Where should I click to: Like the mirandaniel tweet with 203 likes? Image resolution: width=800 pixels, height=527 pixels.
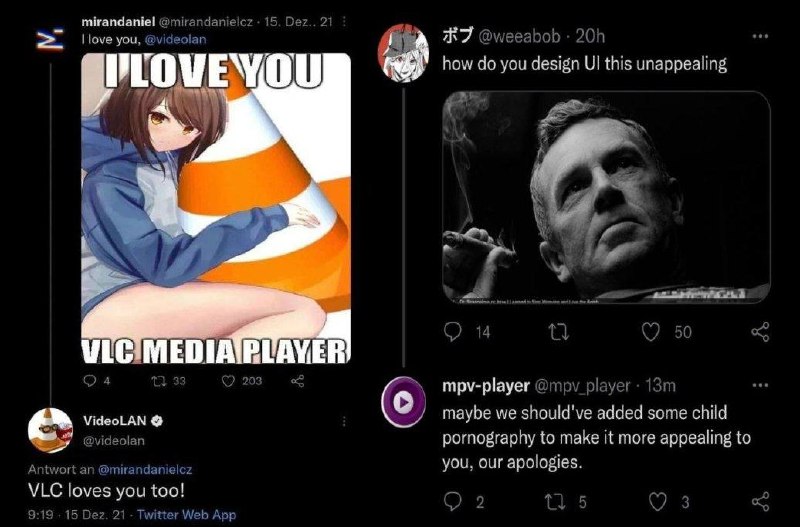[228, 381]
